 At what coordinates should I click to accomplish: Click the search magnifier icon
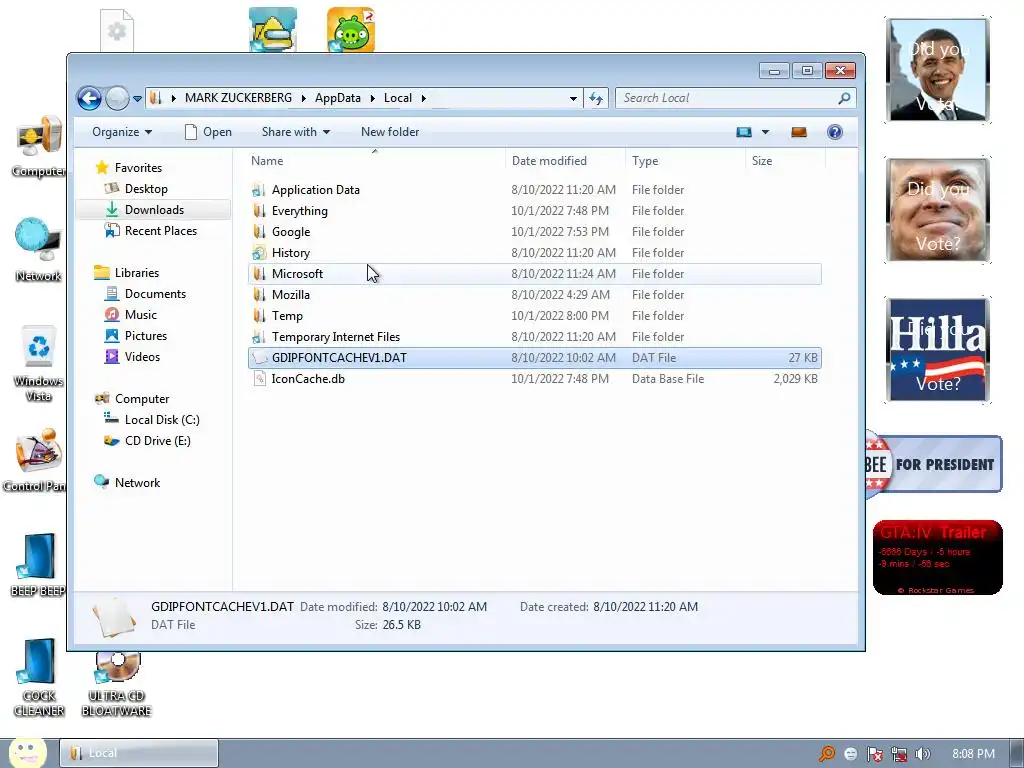click(x=844, y=98)
